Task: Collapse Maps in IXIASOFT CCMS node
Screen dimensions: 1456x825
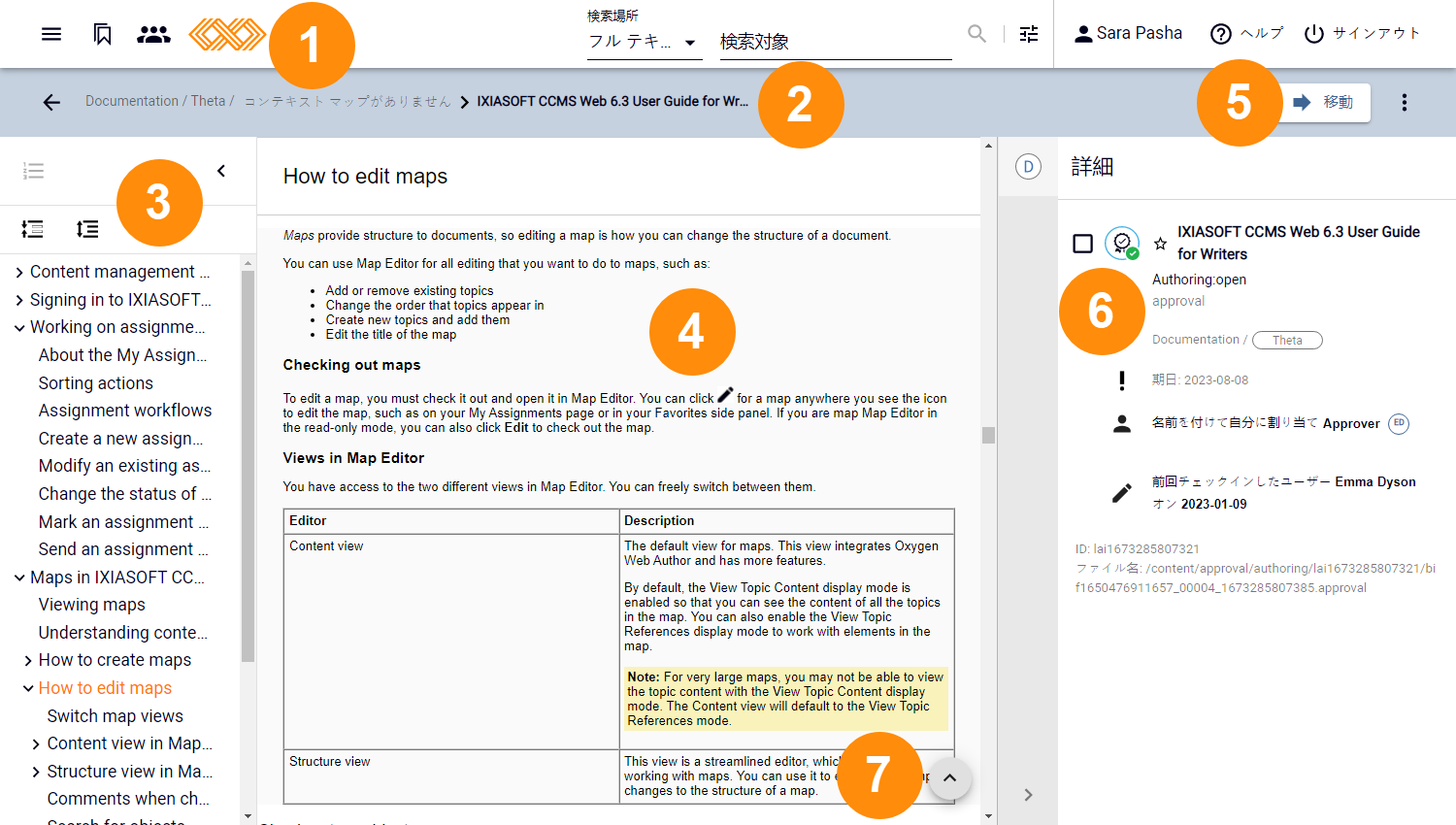Action: [x=19, y=577]
